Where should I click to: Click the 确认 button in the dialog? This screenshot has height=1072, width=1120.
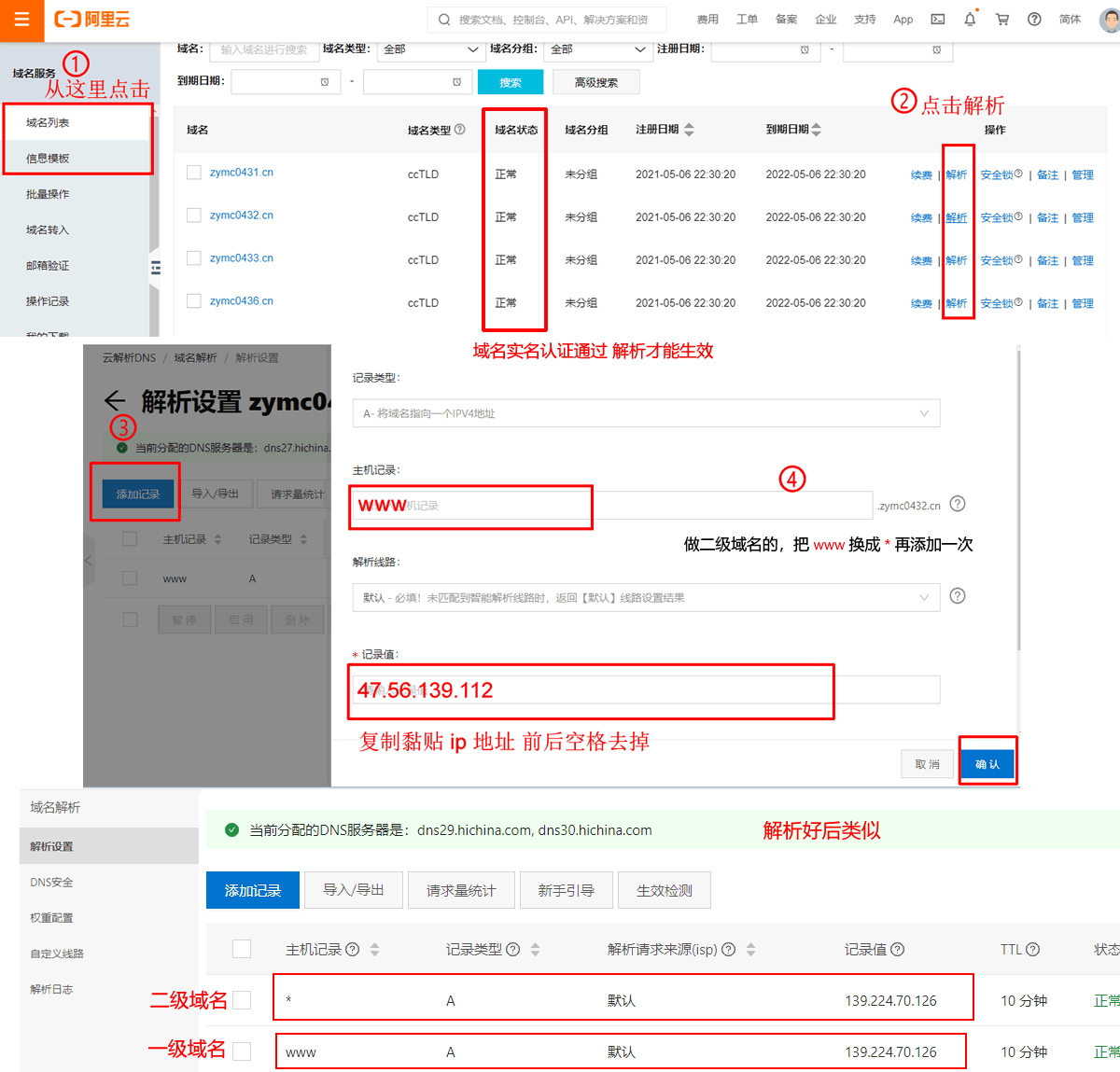987,764
